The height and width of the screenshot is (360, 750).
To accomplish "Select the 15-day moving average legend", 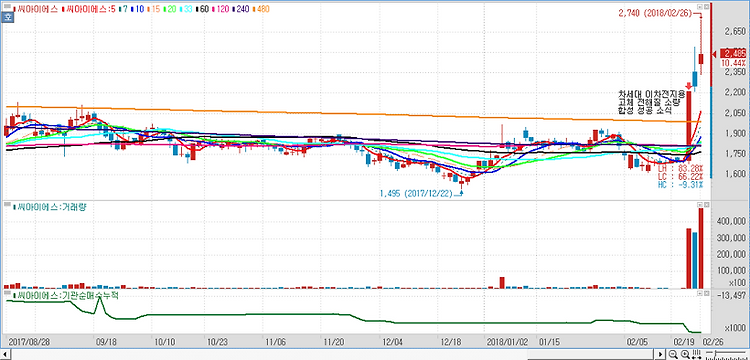I will coord(153,9).
